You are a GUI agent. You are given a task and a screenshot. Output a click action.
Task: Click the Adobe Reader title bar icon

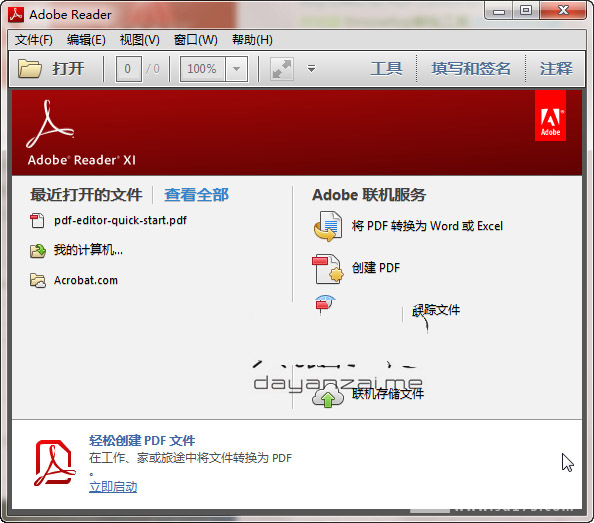pos(16,14)
